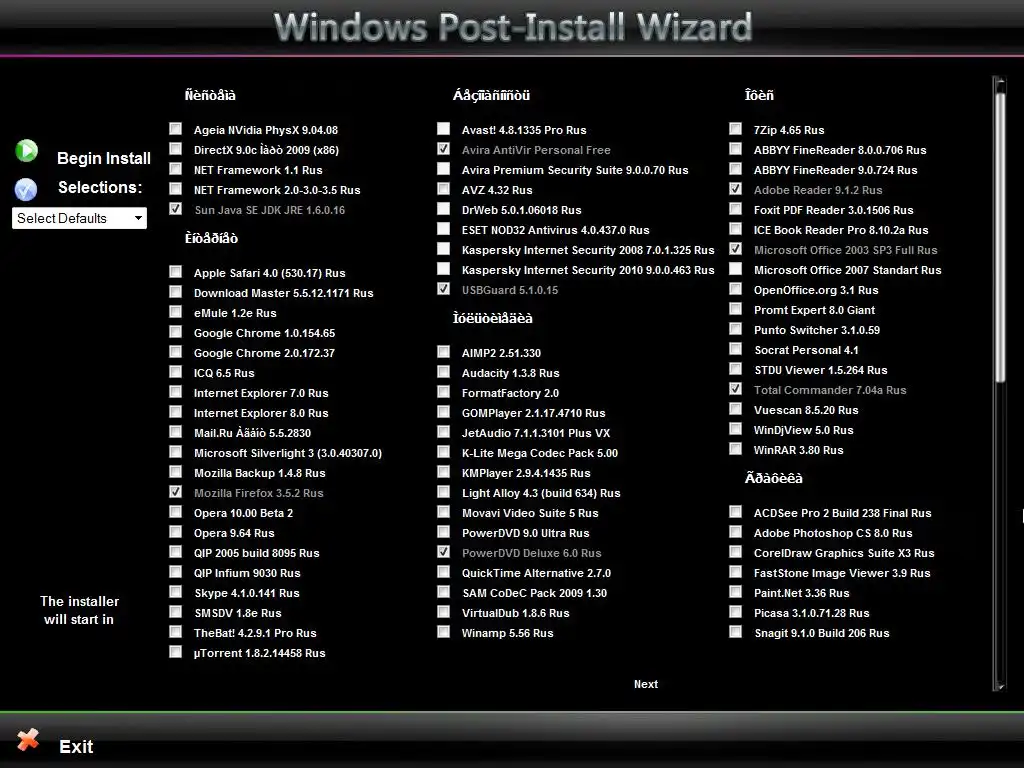Click Punto Switcher 3.1.0.59 text
The image size is (1024, 768).
(817, 330)
